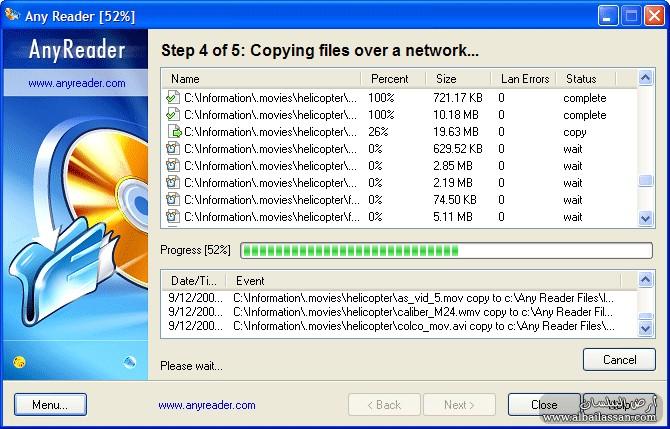Click the Close button at the bottom
The image size is (670, 429).
[544, 405]
